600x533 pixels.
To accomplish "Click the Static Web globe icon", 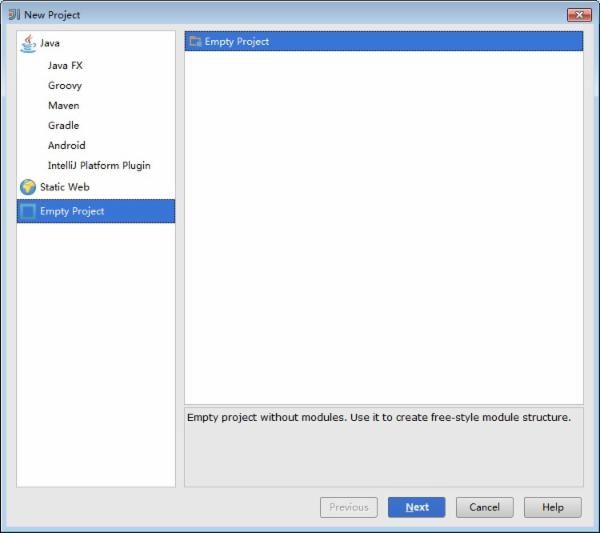I will pos(28,187).
